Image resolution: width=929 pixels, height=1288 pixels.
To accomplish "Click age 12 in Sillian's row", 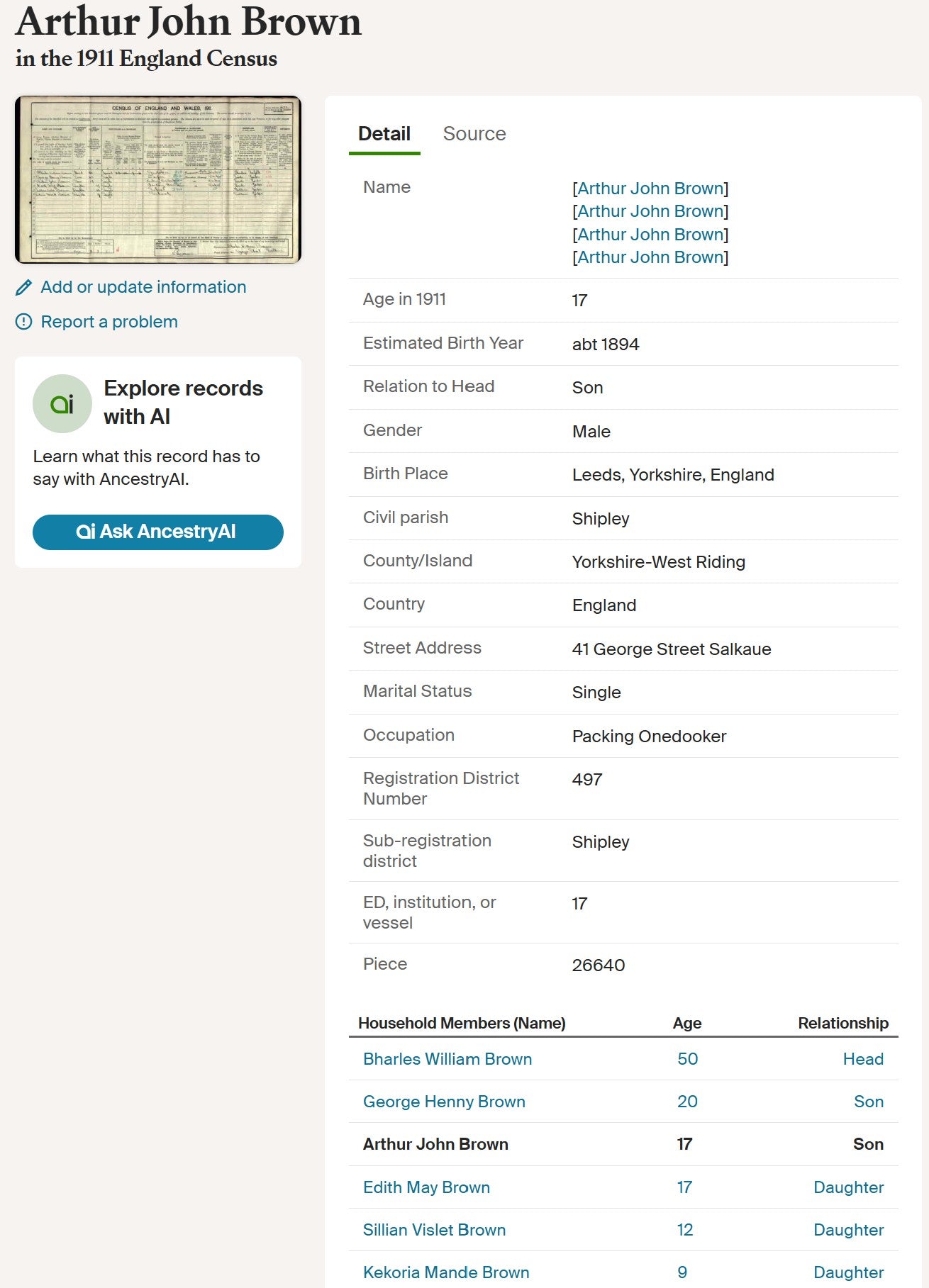I will point(684,1230).
